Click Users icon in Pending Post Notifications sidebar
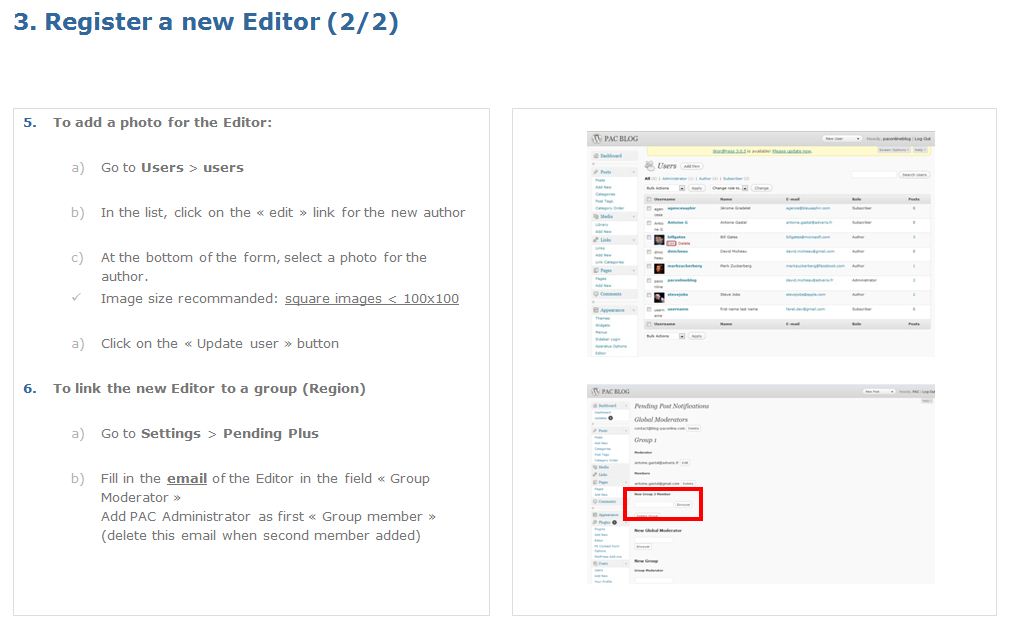 pyautogui.click(x=595, y=563)
